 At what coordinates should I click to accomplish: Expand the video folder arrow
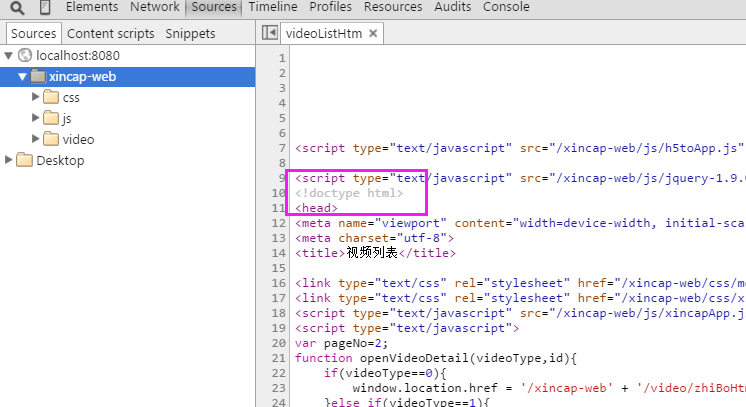(35, 139)
